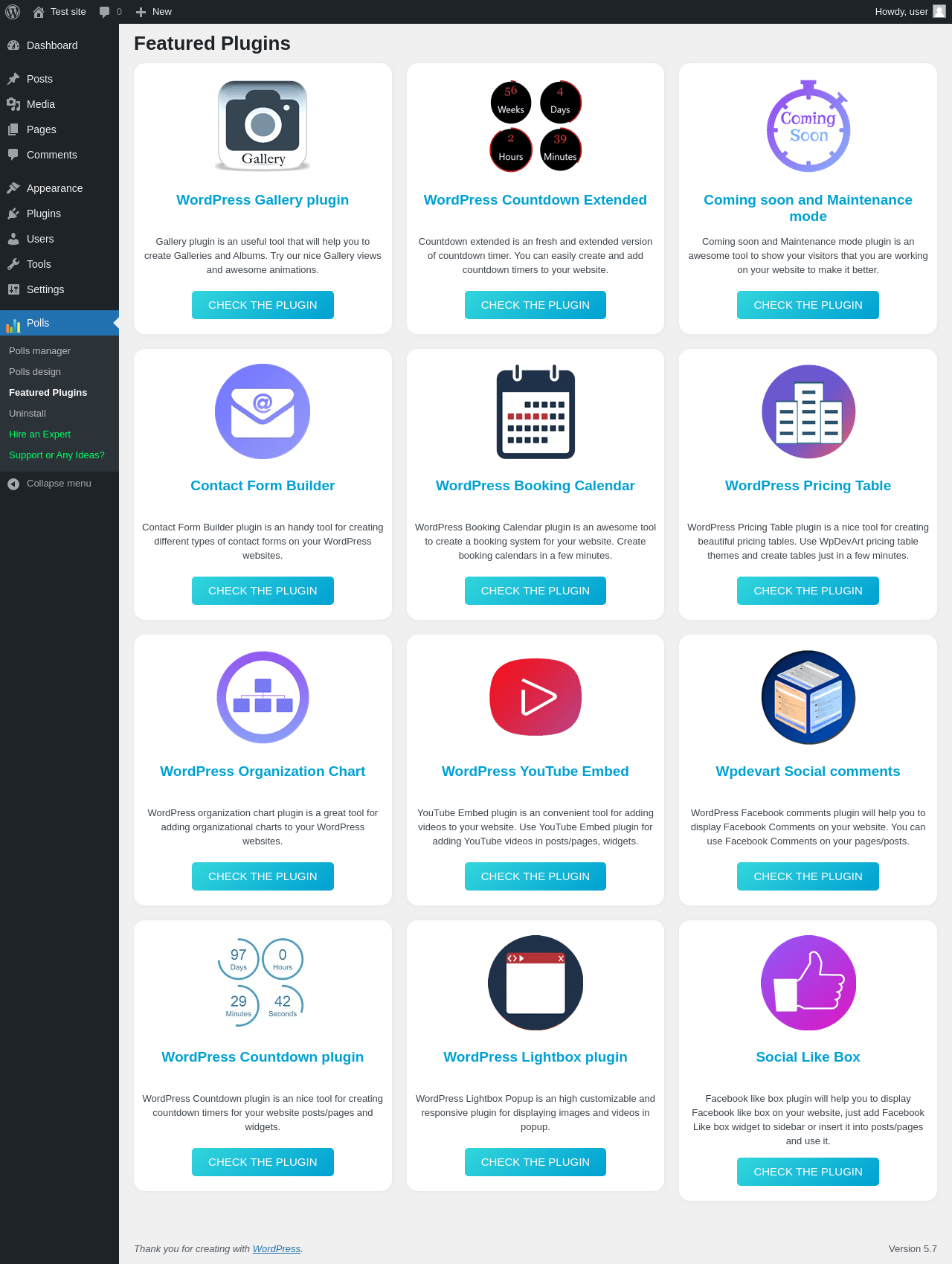Open the WordPress Gallery plugin title link
Screen dimensions: 952x1264
coord(263,200)
